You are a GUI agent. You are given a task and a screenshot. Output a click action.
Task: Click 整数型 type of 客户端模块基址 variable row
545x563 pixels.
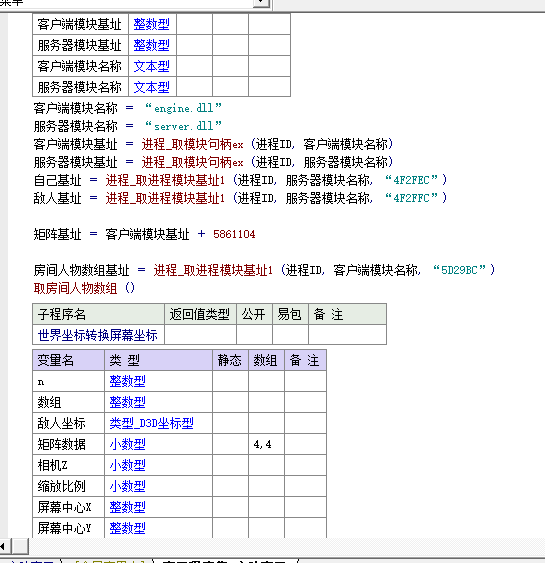pyautogui.click(x=152, y=24)
